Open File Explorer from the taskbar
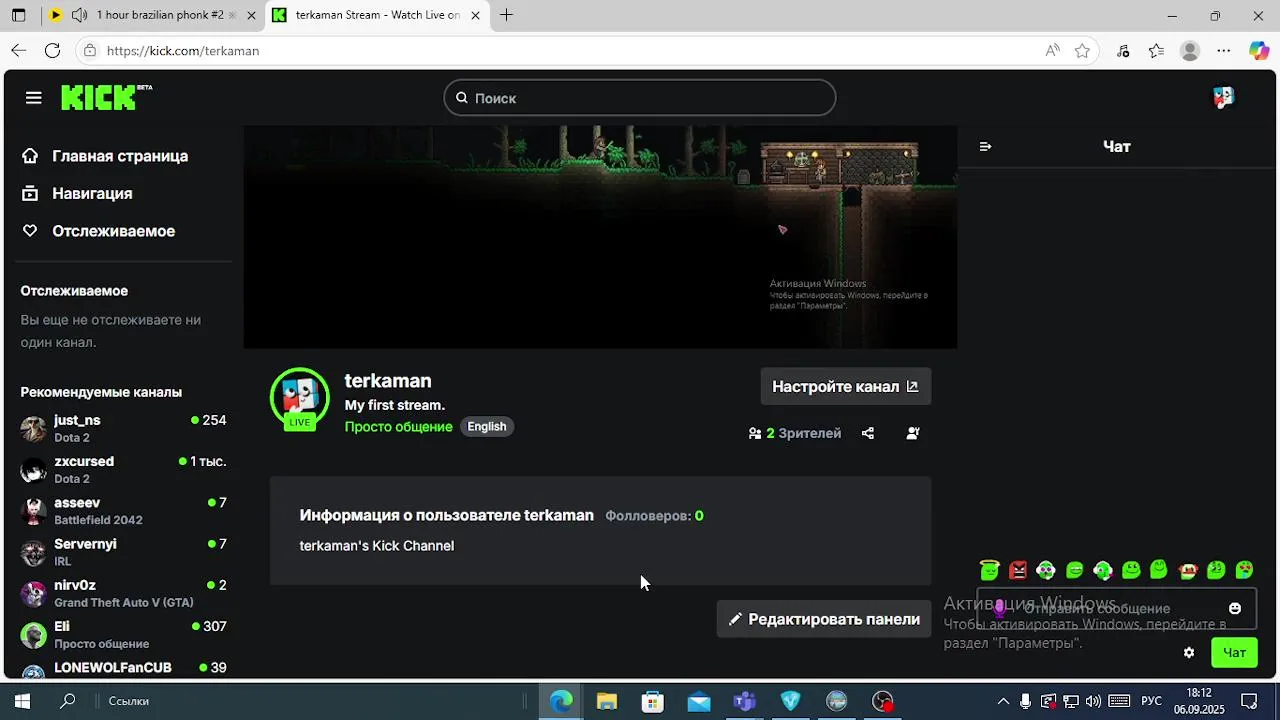Screen dimensions: 1280x720 pyautogui.click(x=607, y=701)
